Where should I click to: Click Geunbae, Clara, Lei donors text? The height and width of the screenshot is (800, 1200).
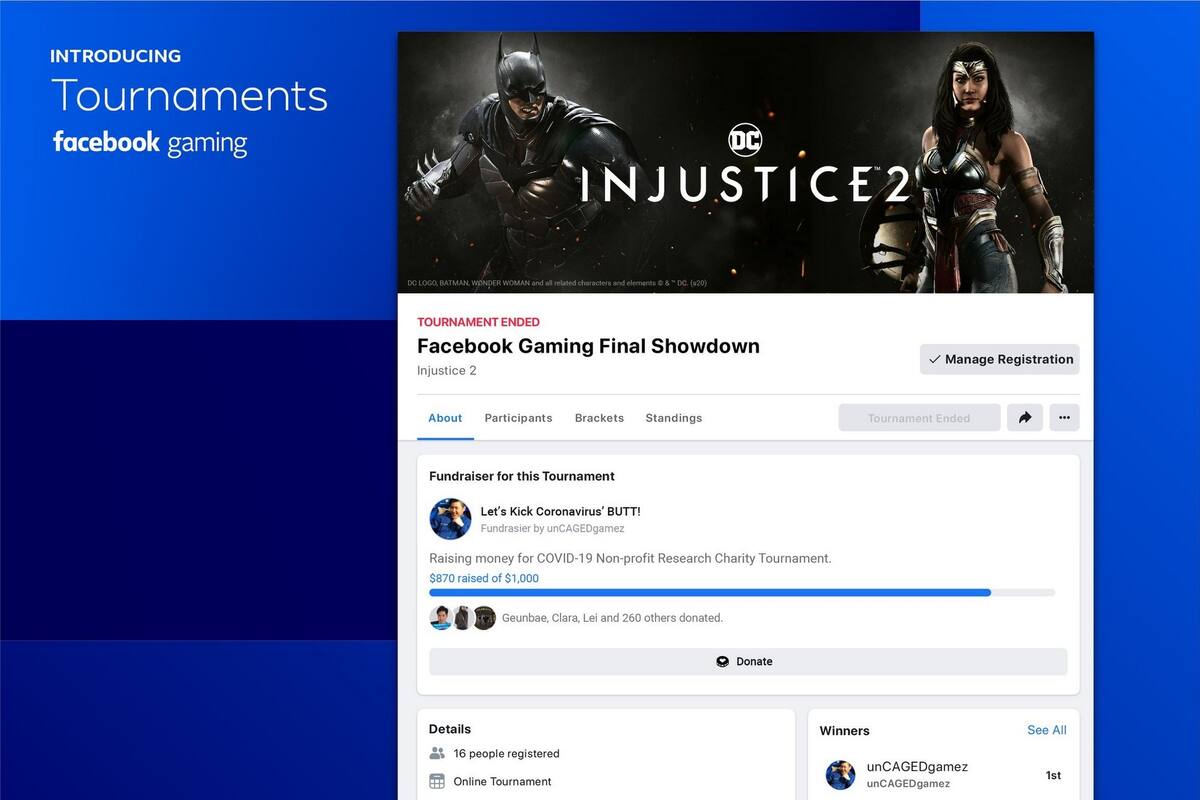pos(612,618)
